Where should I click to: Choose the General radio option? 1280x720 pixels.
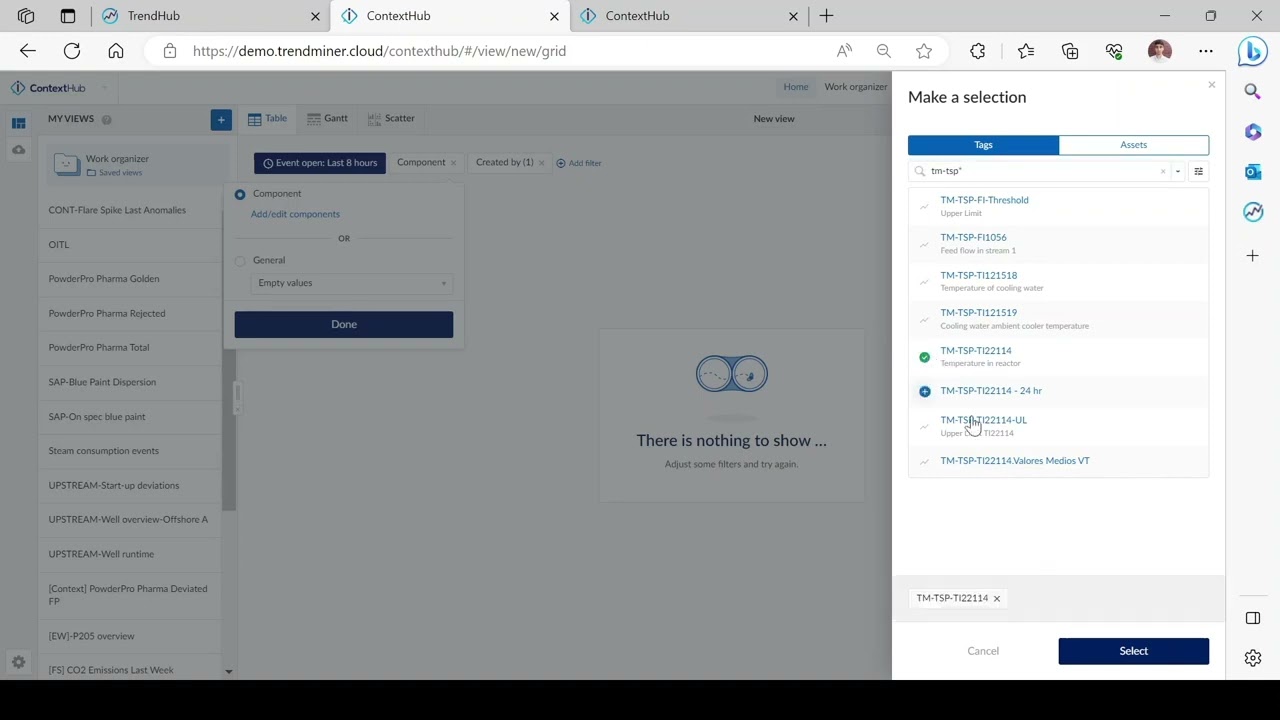240,261
